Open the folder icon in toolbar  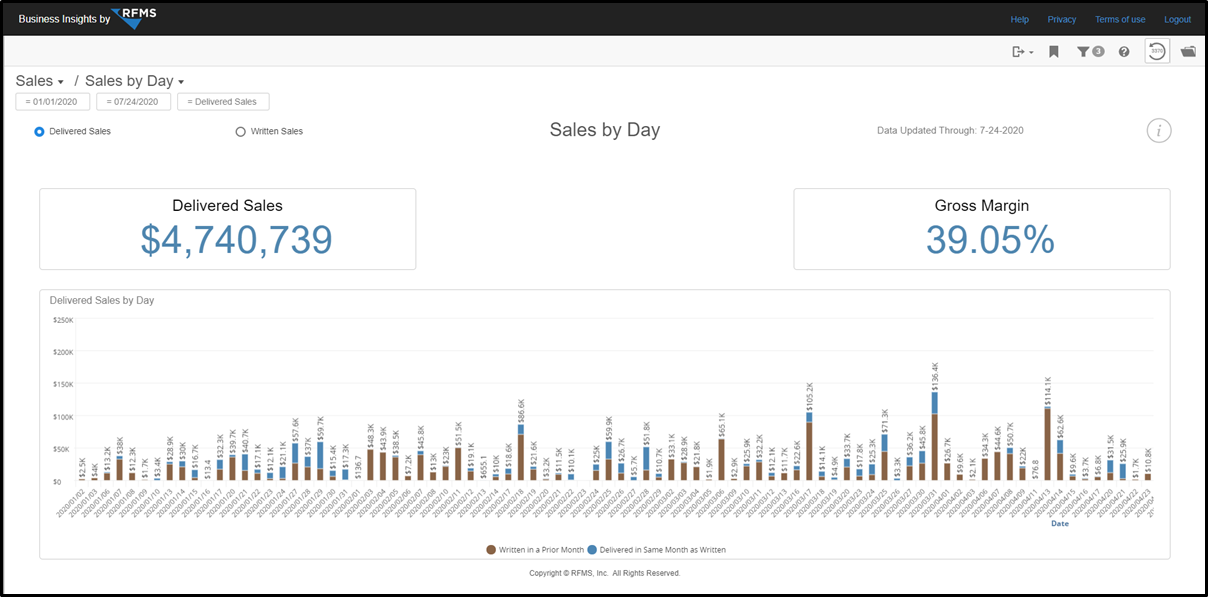pyautogui.click(x=1188, y=51)
